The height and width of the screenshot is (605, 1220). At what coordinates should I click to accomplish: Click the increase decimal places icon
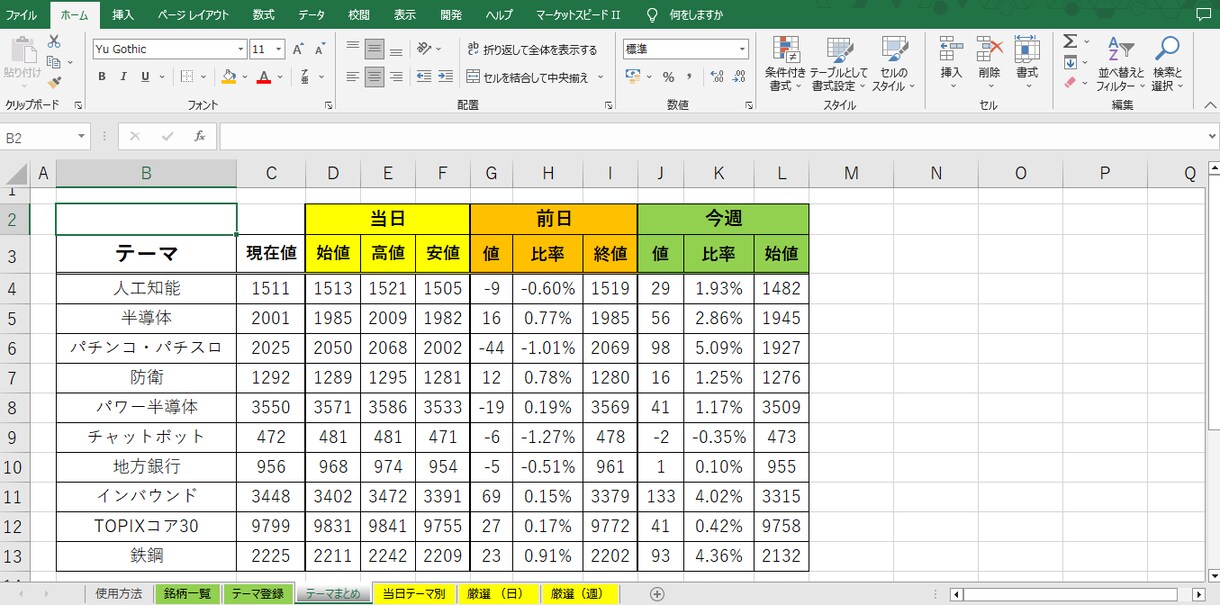click(x=717, y=77)
